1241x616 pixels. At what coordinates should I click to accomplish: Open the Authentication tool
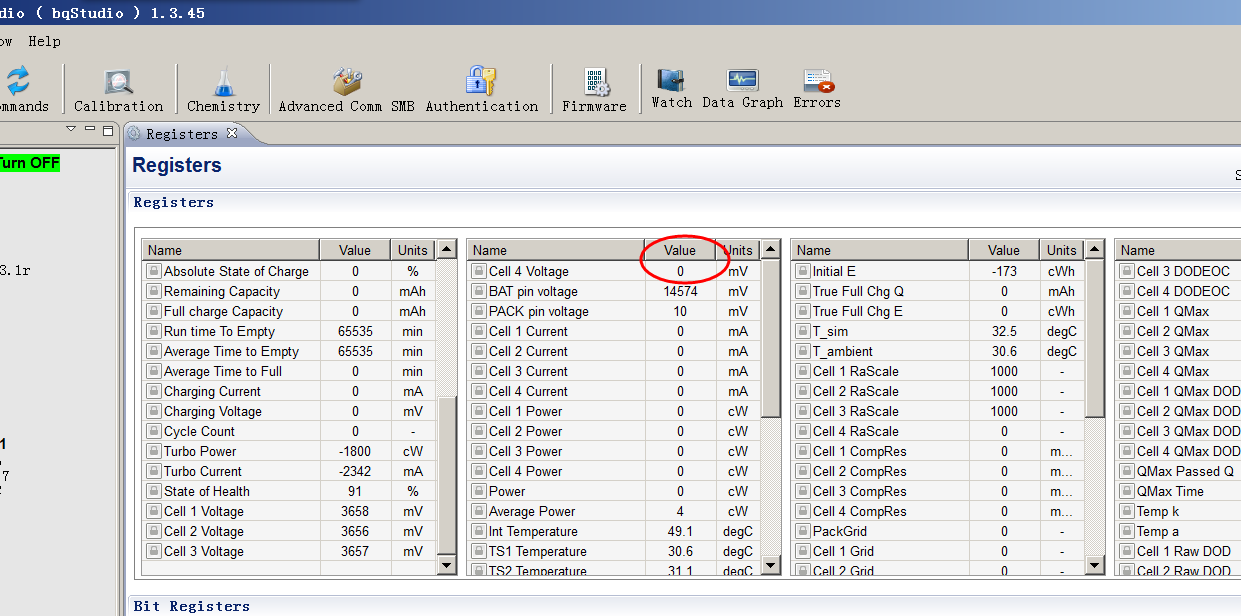(x=482, y=90)
